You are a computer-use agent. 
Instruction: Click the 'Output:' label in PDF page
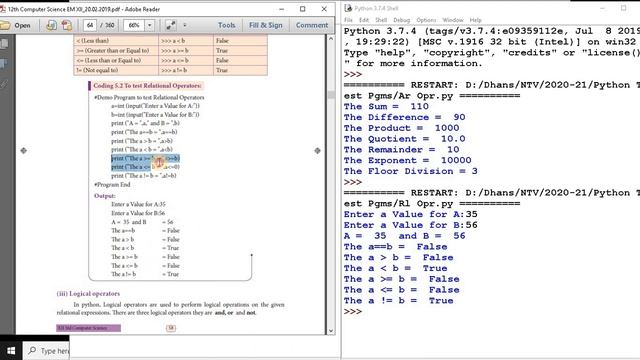[x=105, y=196]
